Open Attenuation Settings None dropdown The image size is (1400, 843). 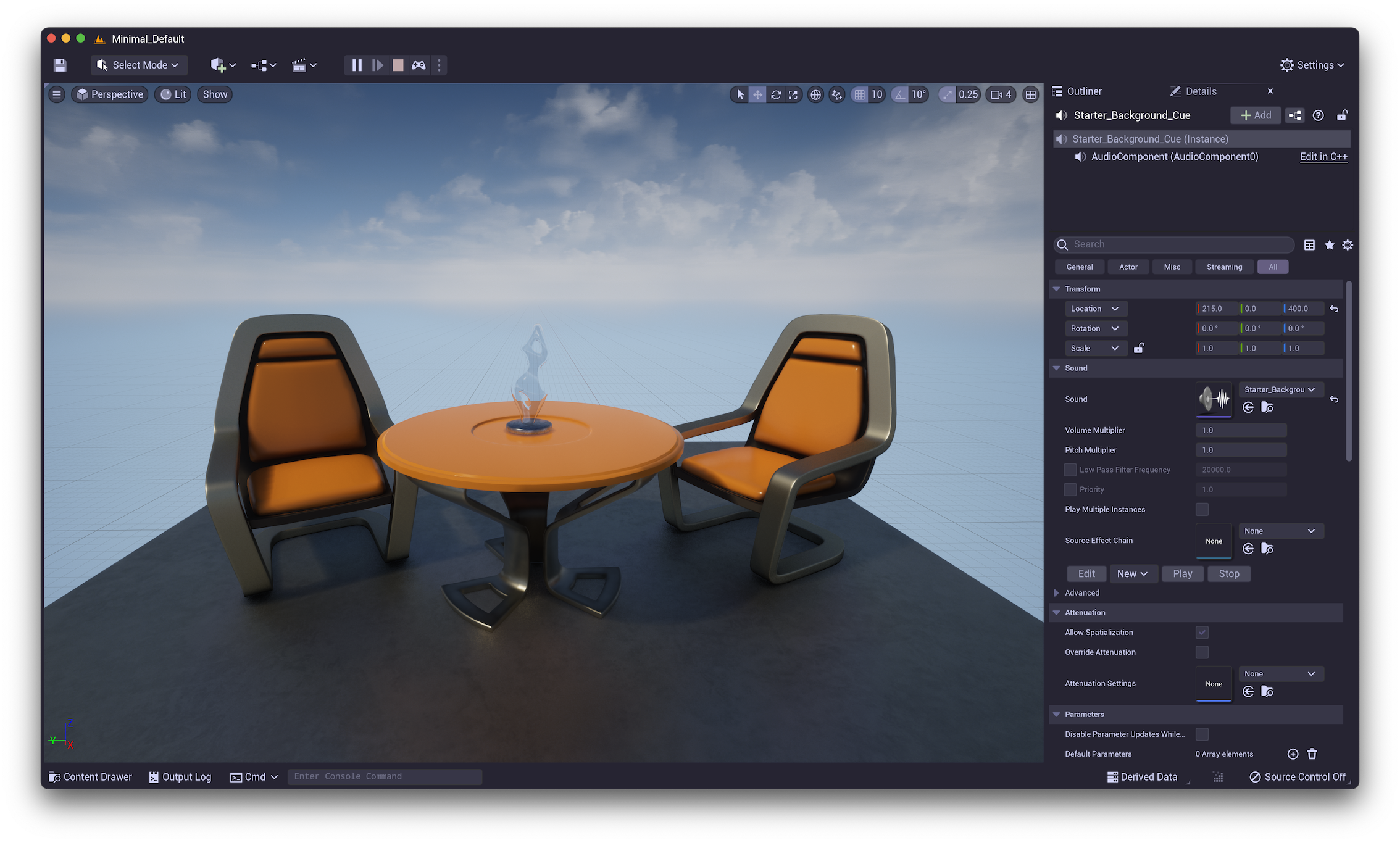pos(1280,673)
